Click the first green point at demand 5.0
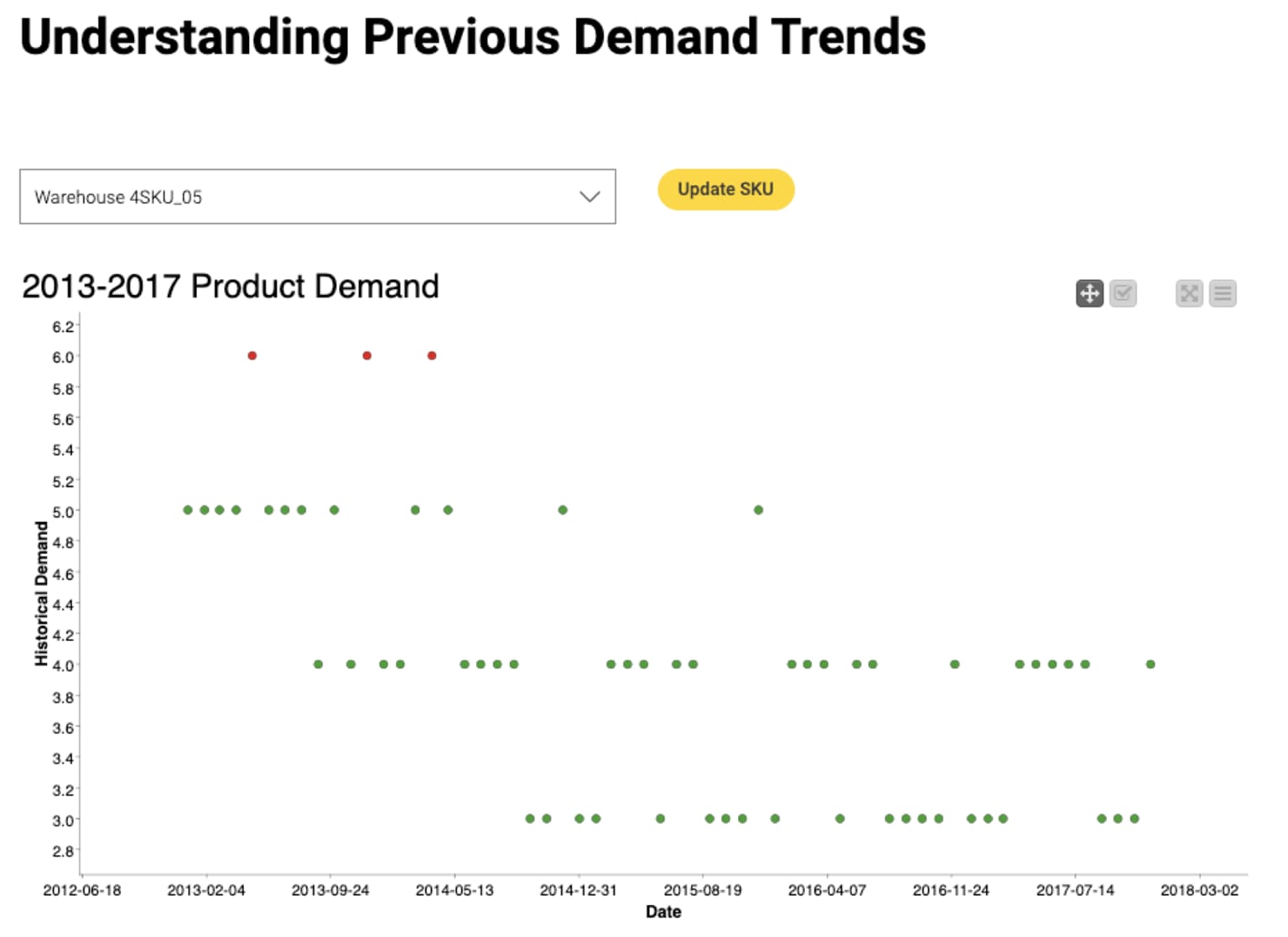Viewport: 1288px width, 937px height. tap(188, 510)
